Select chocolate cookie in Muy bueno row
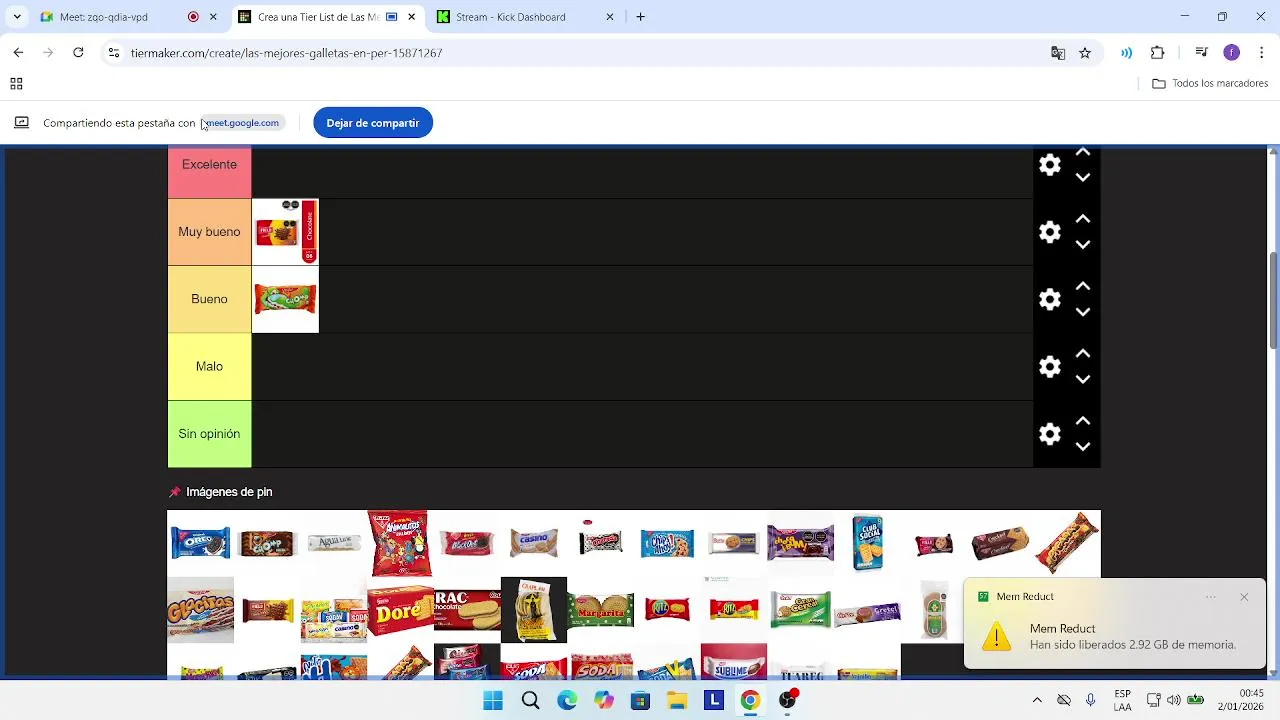 285,232
